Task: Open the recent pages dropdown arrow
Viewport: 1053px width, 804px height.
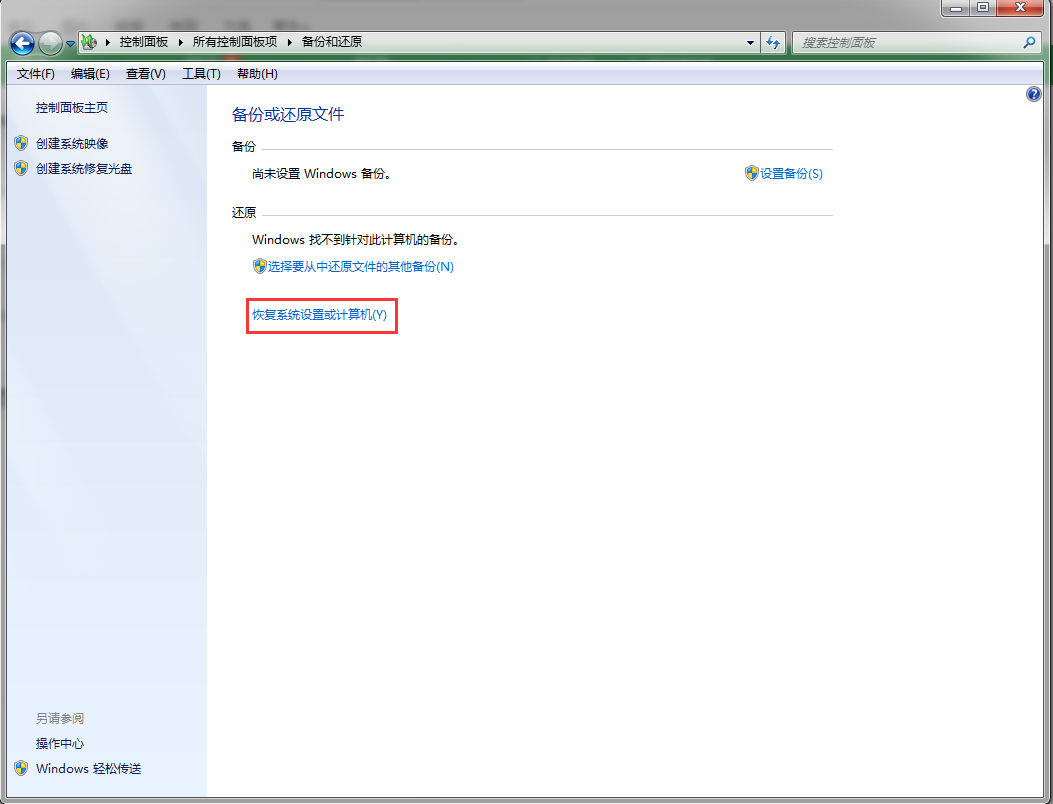Action: 70,44
